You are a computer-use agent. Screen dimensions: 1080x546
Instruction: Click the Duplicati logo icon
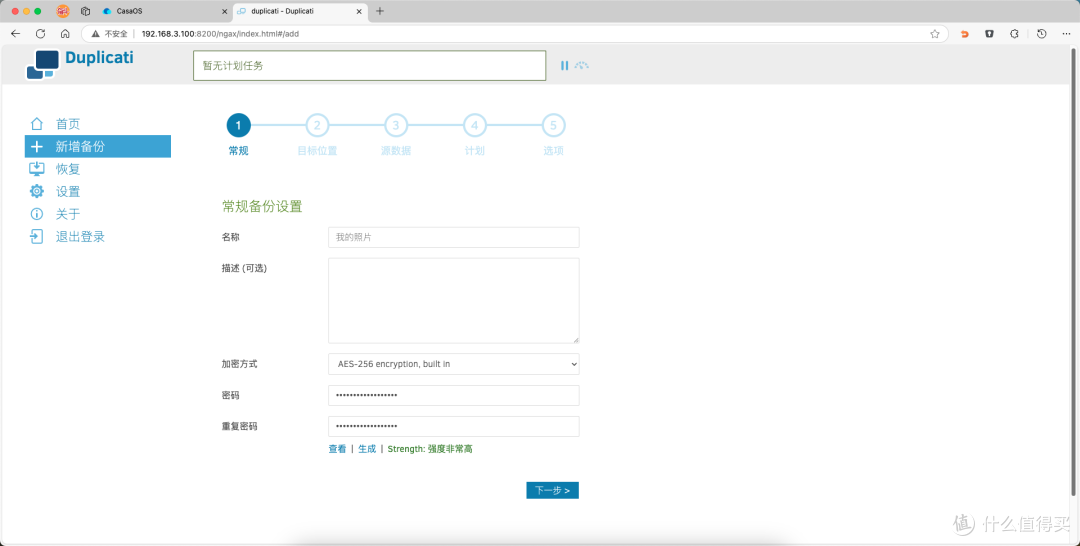point(43,65)
